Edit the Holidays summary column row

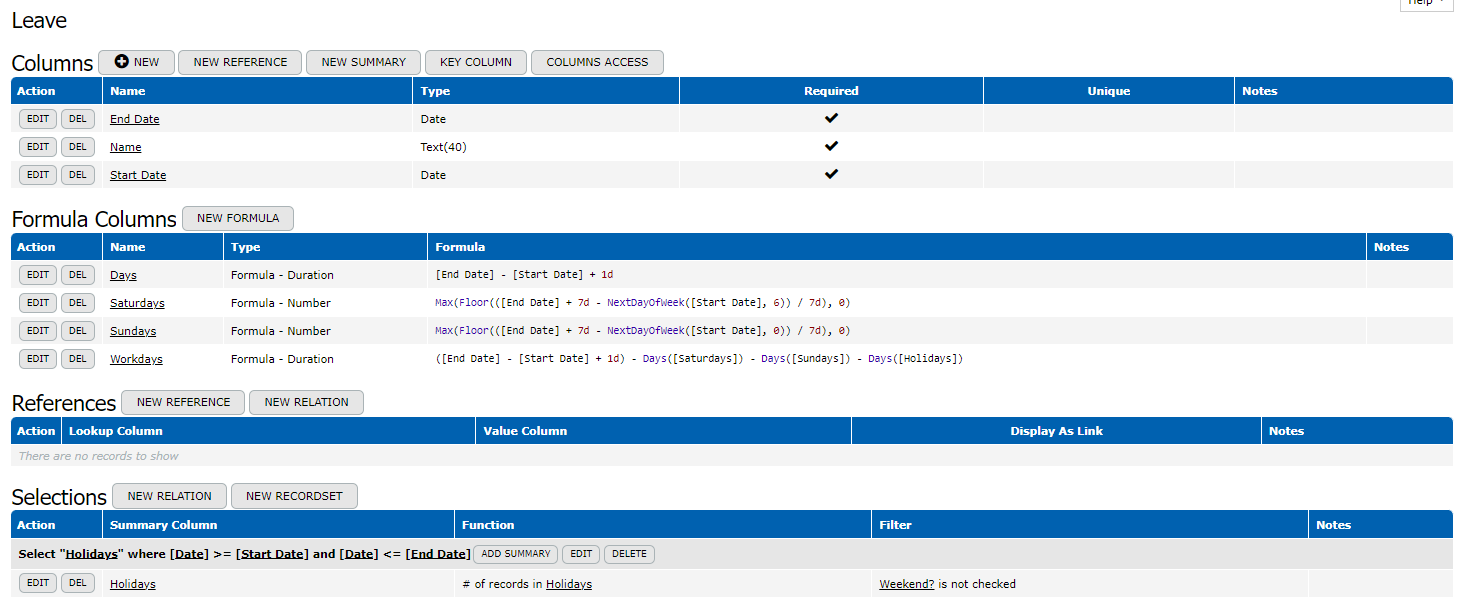coord(38,583)
